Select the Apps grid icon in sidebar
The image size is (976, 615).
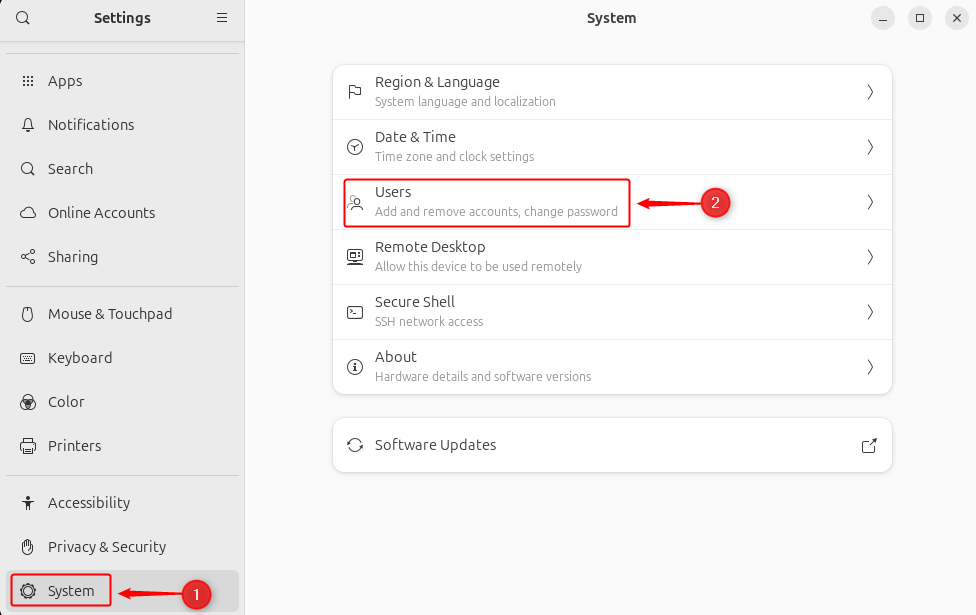pyautogui.click(x=27, y=81)
